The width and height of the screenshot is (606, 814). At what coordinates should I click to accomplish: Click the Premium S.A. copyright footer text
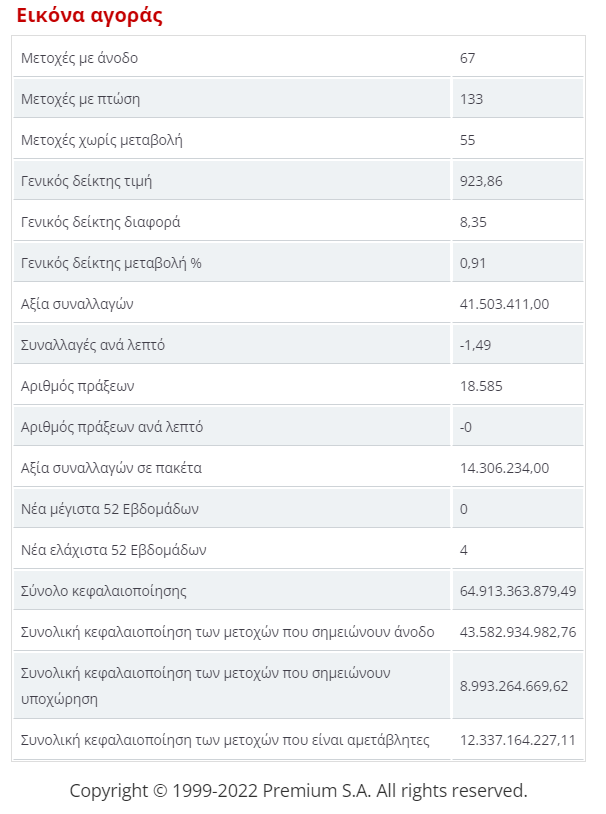point(299,791)
